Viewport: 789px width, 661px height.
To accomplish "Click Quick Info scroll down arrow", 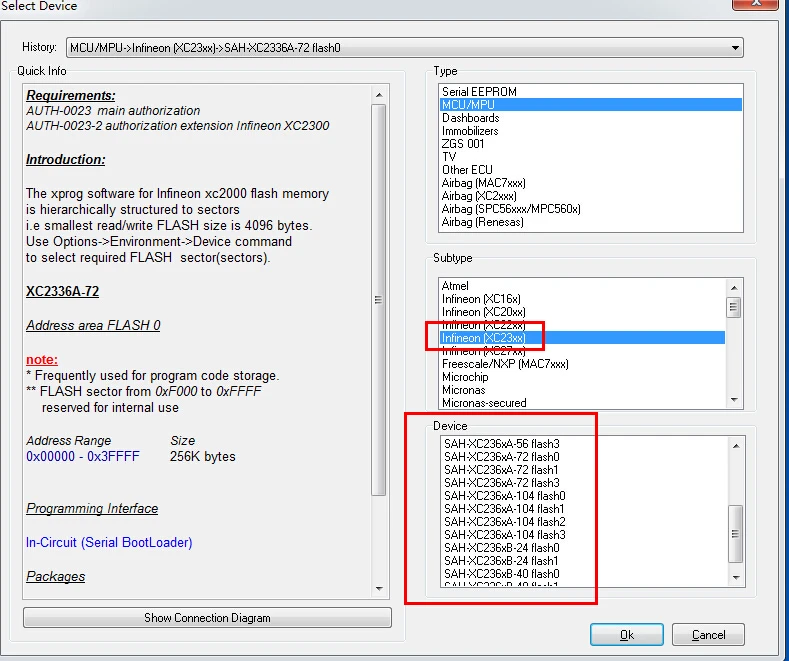I will (379, 589).
